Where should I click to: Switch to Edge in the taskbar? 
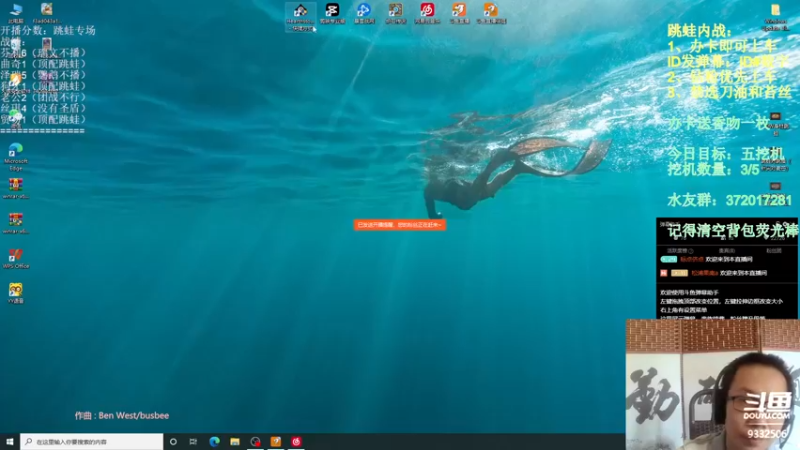tap(214, 441)
